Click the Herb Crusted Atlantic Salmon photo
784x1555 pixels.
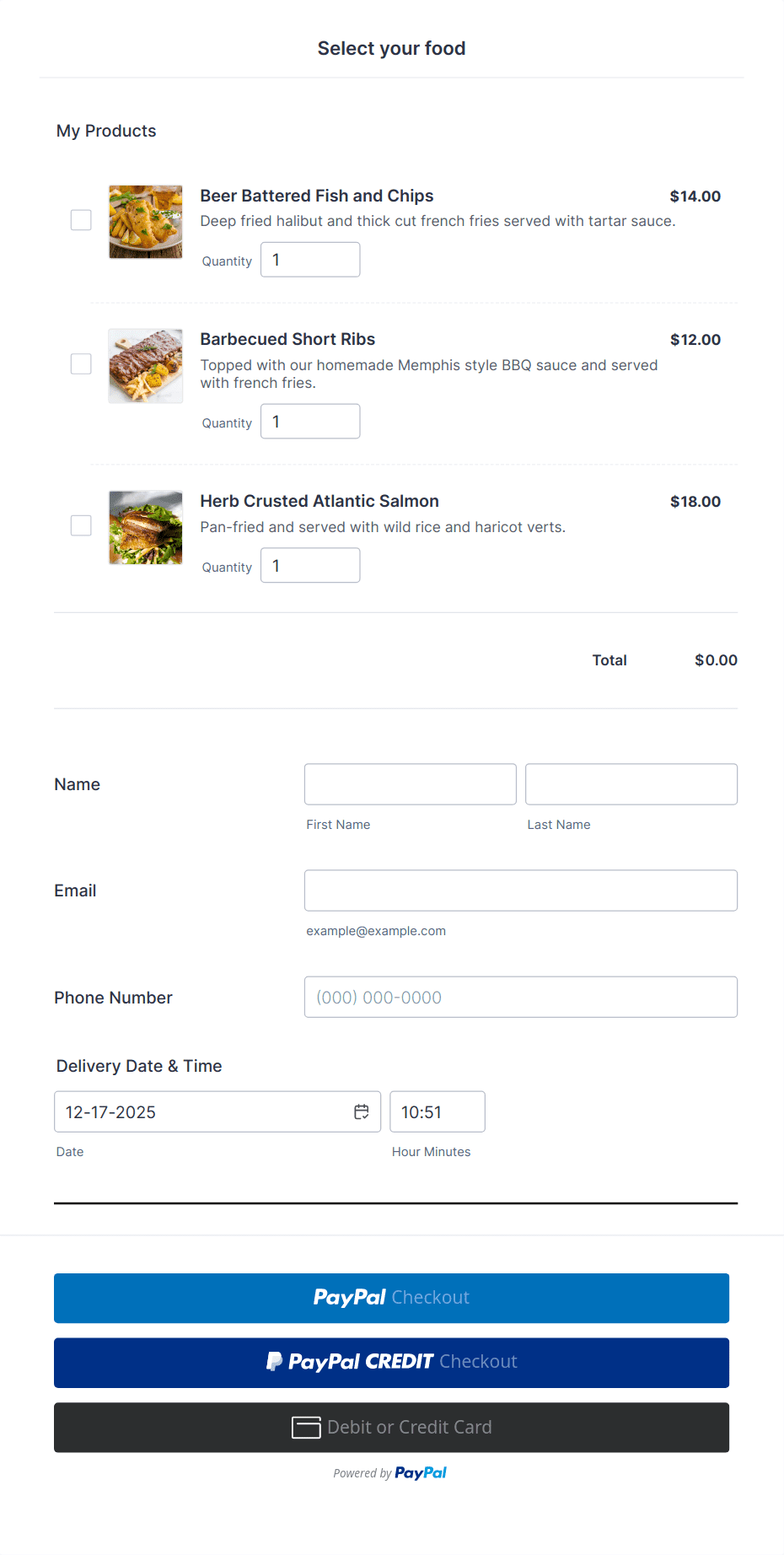click(x=145, y=527)
